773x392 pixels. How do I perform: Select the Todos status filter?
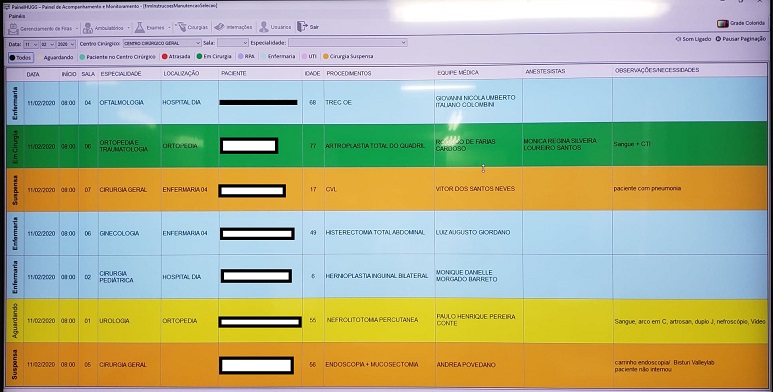coord(20,58)
